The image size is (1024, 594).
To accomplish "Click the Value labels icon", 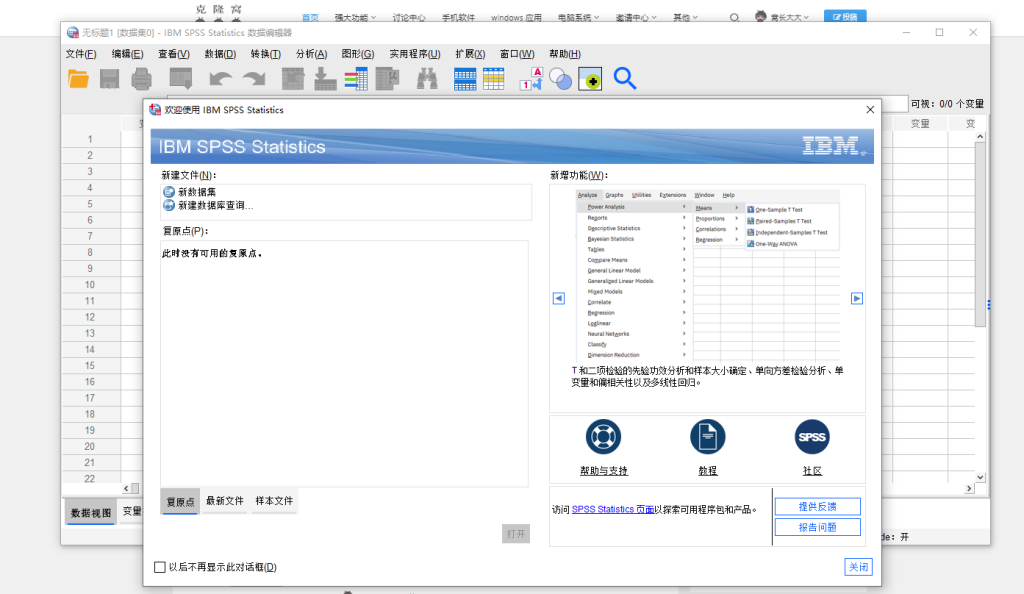I will 531,79.
